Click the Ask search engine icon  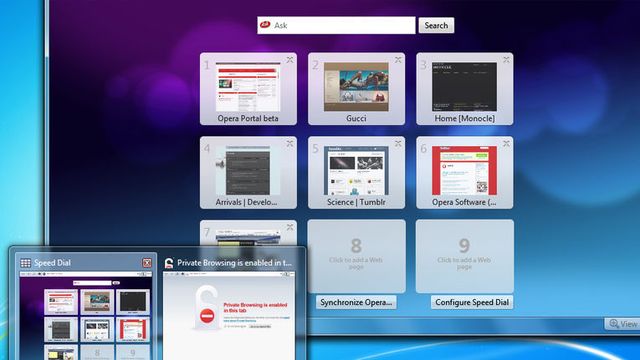pyautogui.click(x=265, y=24)
